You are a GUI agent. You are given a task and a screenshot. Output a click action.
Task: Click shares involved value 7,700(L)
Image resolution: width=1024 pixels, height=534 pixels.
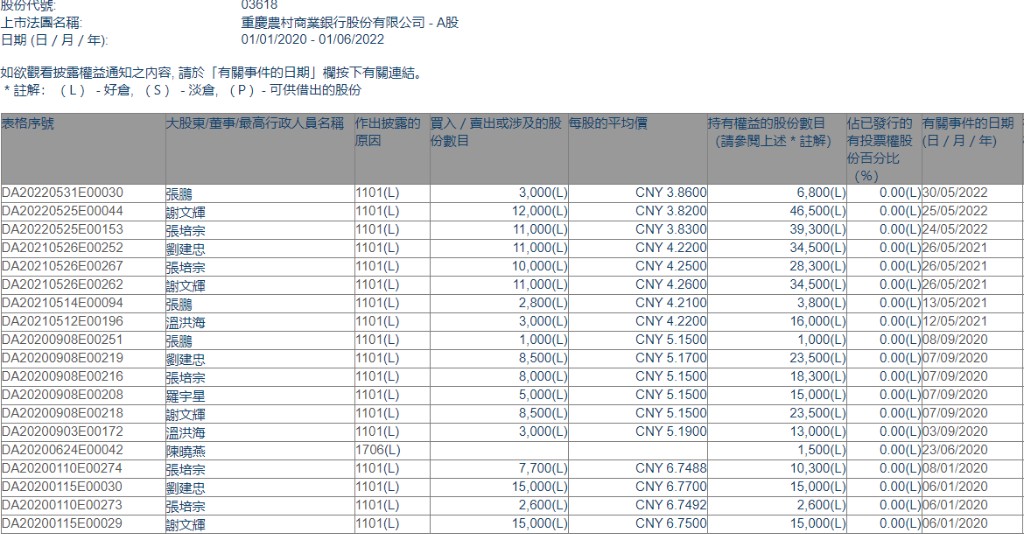(x=541, y=468)
